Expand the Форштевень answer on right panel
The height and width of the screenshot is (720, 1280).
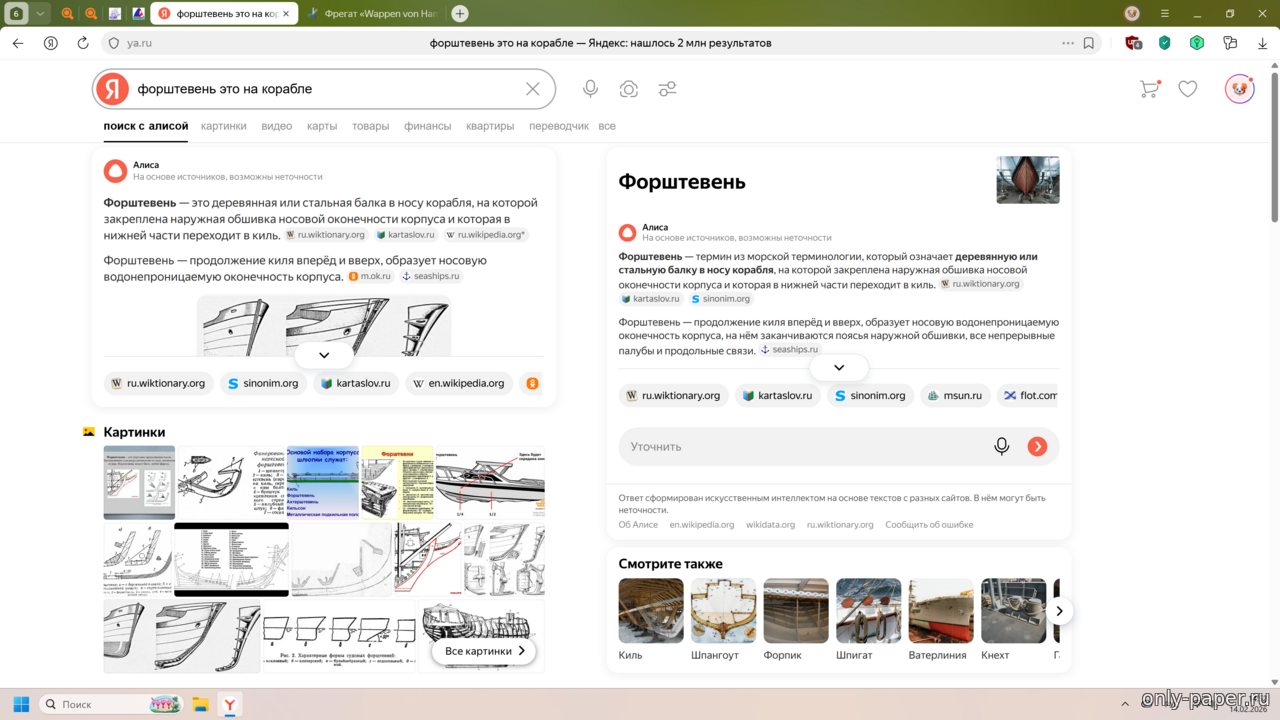(x=839, y=367)
